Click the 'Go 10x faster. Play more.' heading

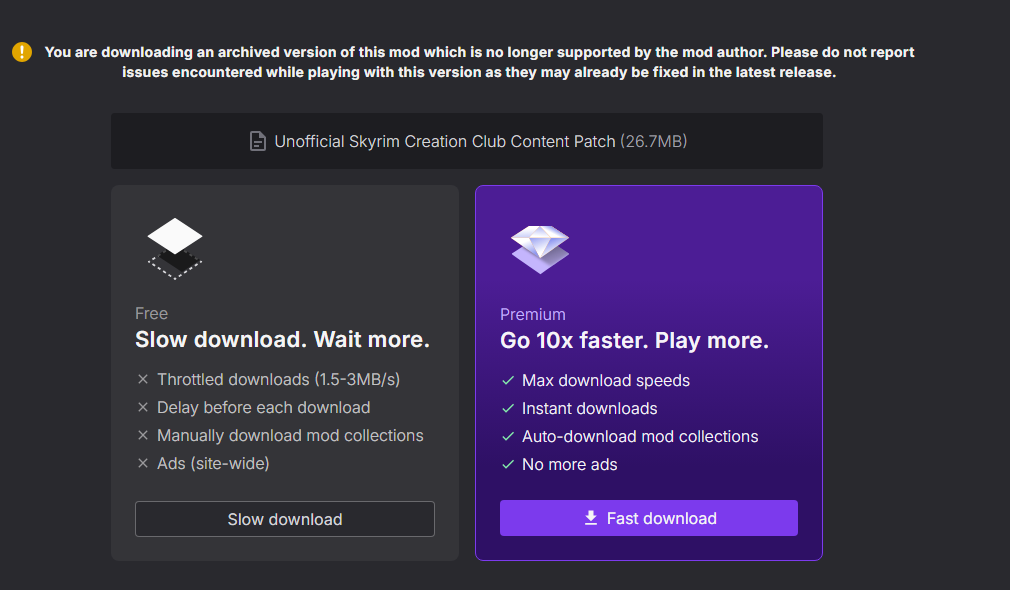pyautogui.click(x=634, y=341)
